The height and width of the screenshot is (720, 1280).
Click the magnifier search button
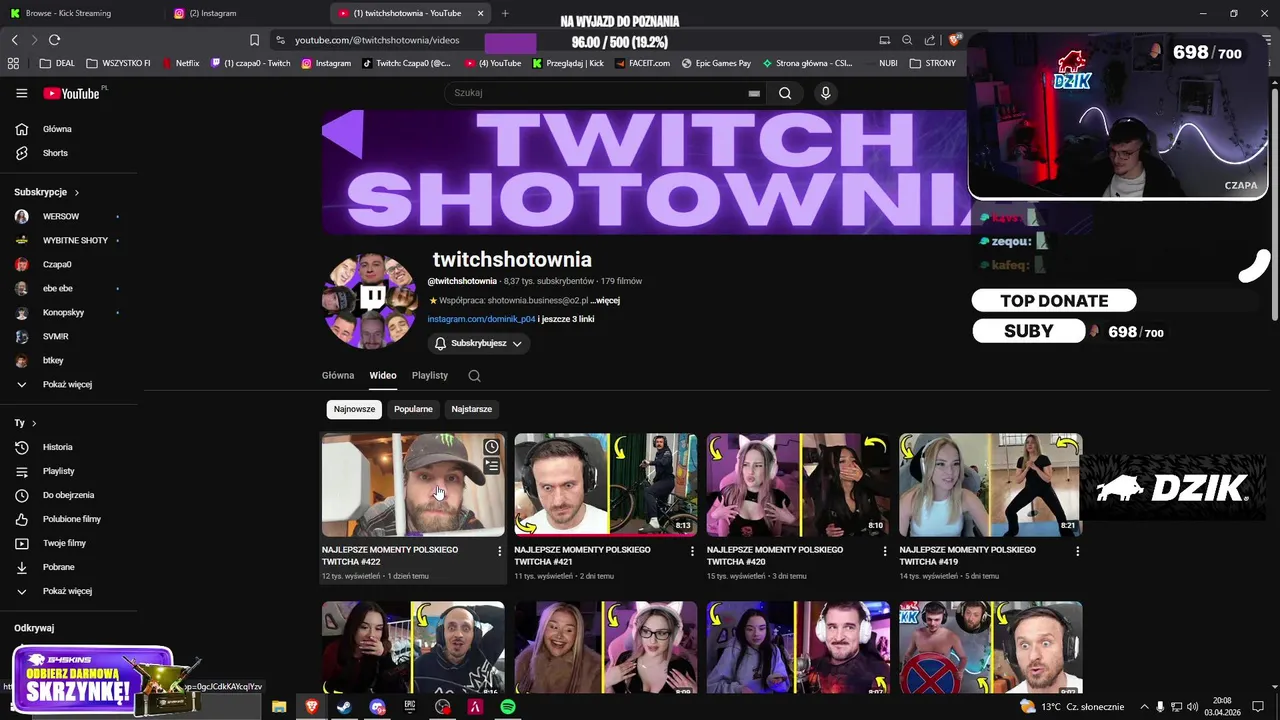[x=785, y=93]
